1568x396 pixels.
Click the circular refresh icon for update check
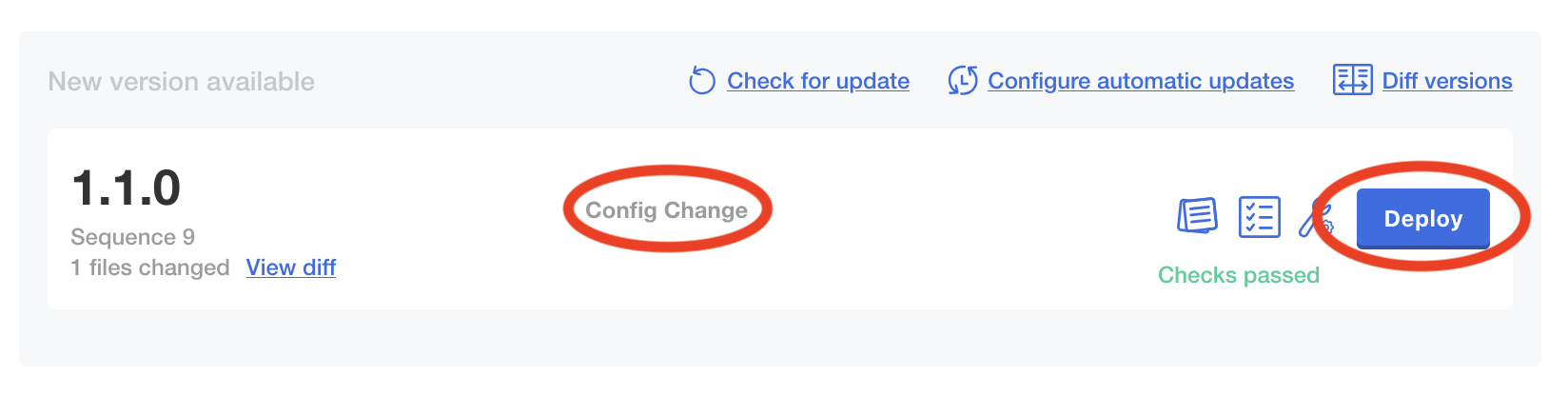(702, 81)
